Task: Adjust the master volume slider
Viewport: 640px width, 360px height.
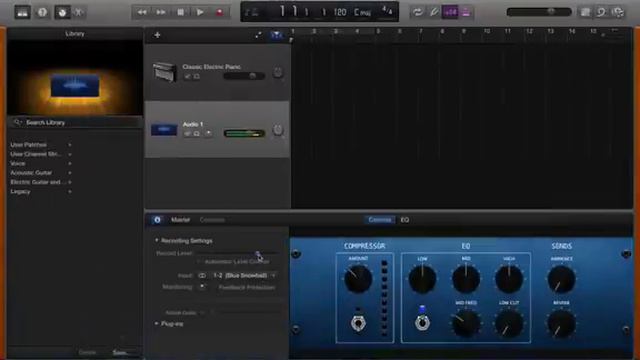Action: [539, 12]
